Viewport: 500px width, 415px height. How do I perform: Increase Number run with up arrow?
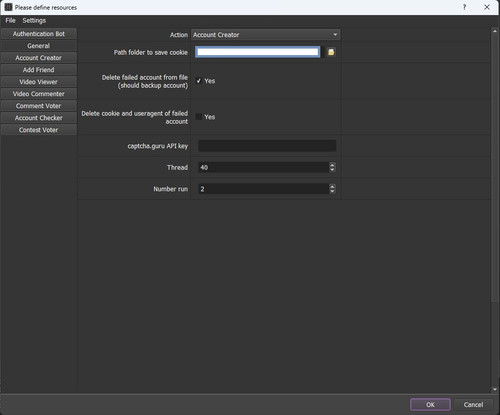[x=332, y=186]
